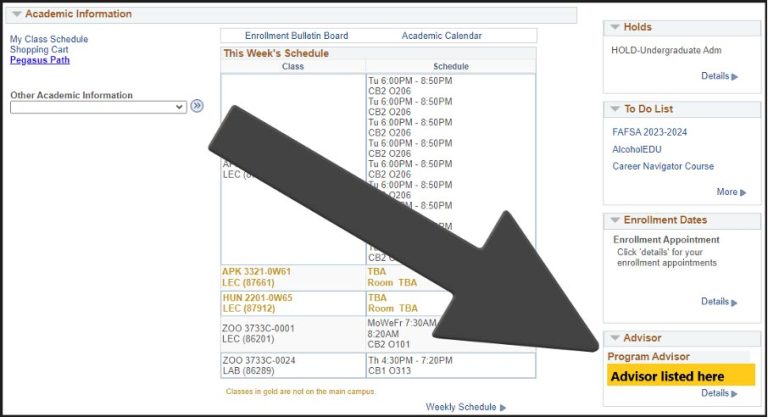Go to Shopping Cart

point(40,50)
